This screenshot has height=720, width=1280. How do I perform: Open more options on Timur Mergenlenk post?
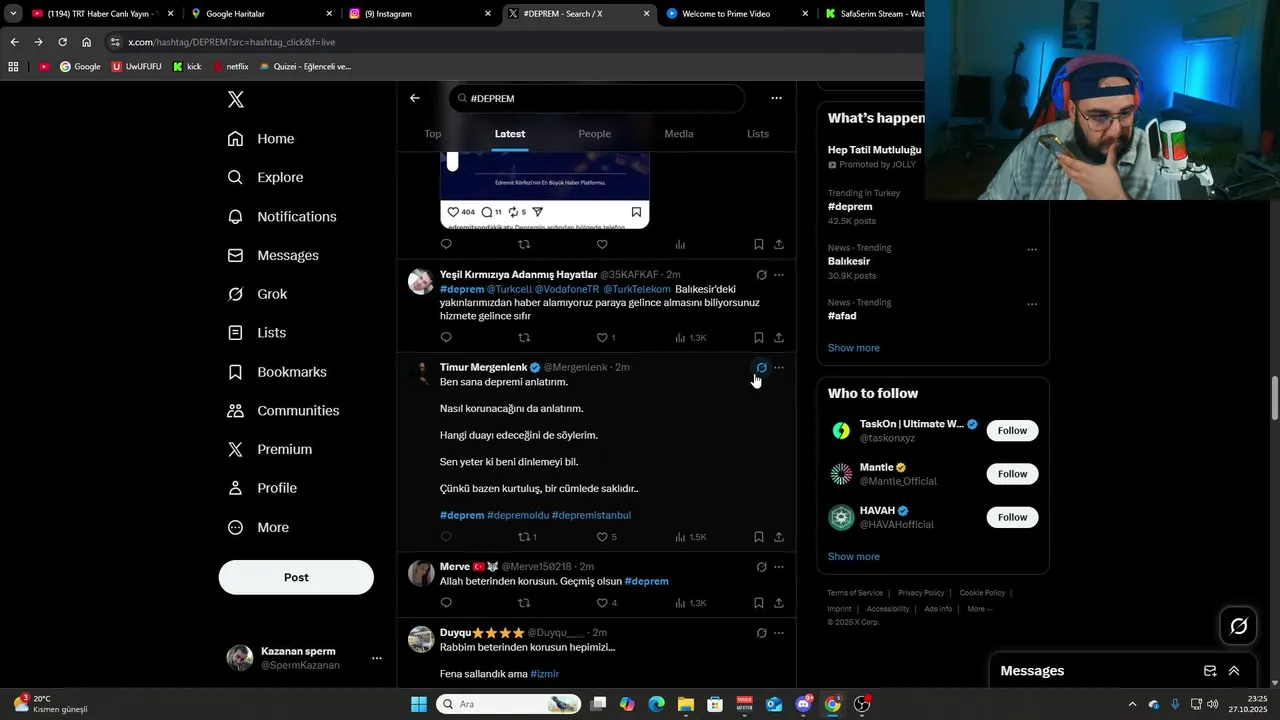[779, 368]
